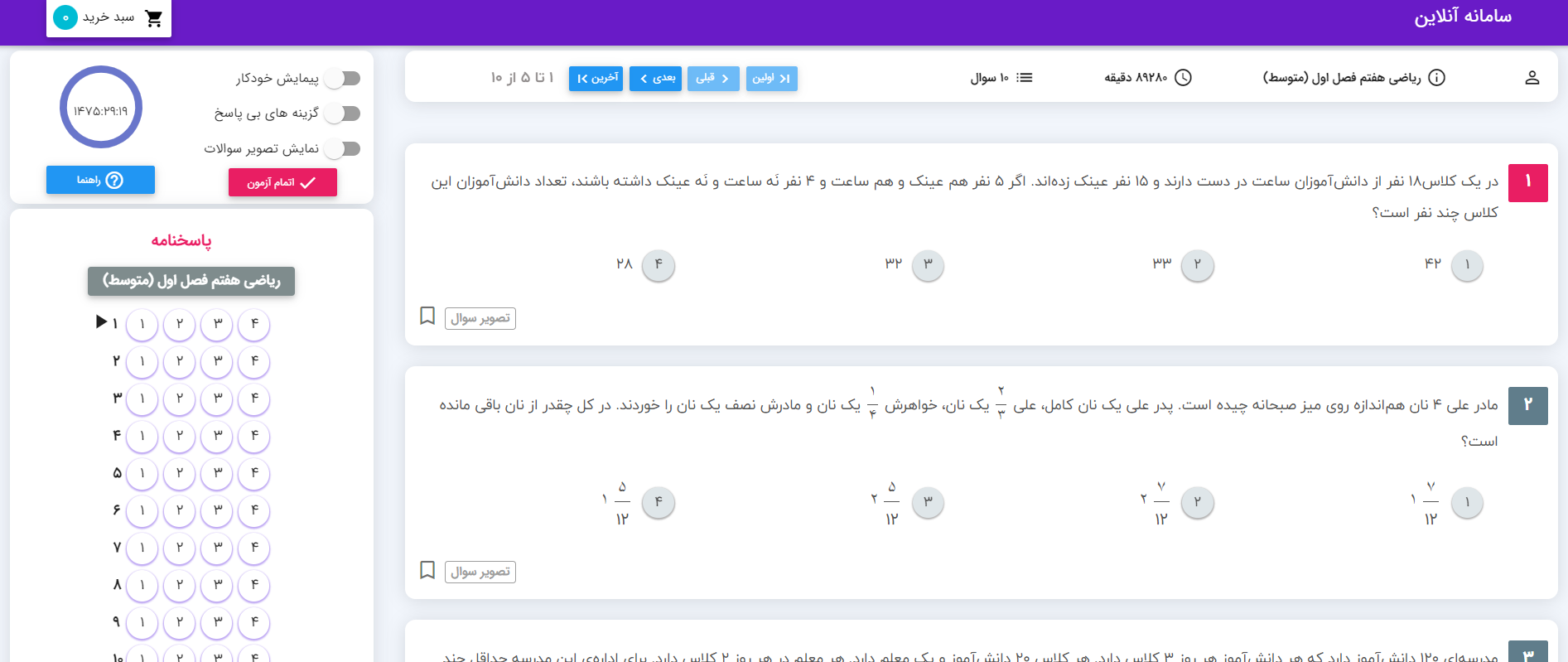
Task: Click the exam info icon
Action: pos(1437,78)
